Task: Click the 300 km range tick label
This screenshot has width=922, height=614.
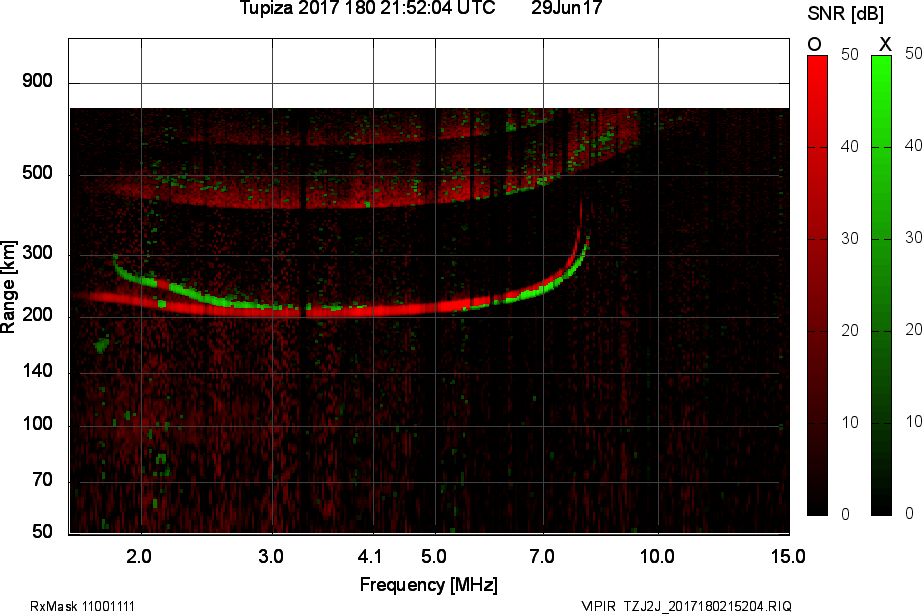Action: click(37, 253)
